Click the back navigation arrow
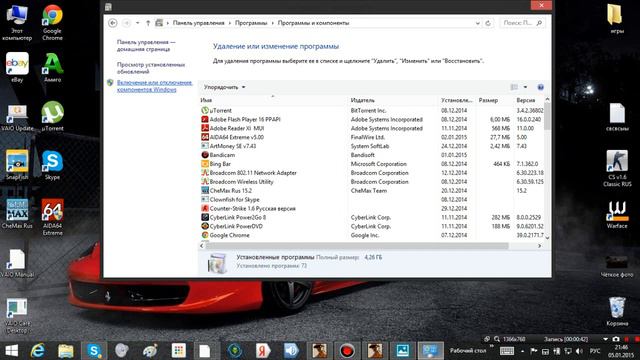This screenshot has width=640, height=360. pyautogui.click(x=113, y=23)
